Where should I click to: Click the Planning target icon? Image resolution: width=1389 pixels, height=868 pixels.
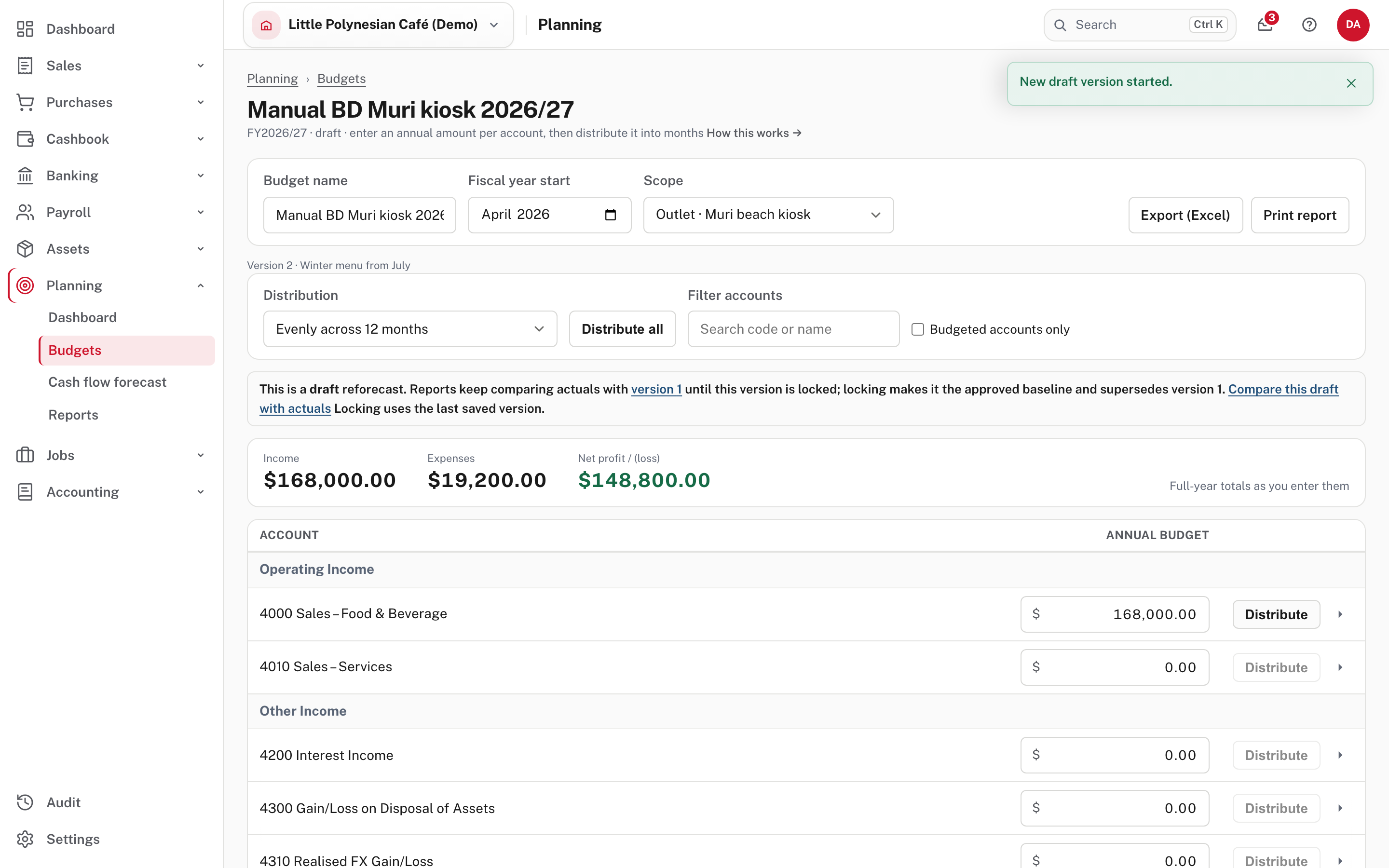click(25, 285)
